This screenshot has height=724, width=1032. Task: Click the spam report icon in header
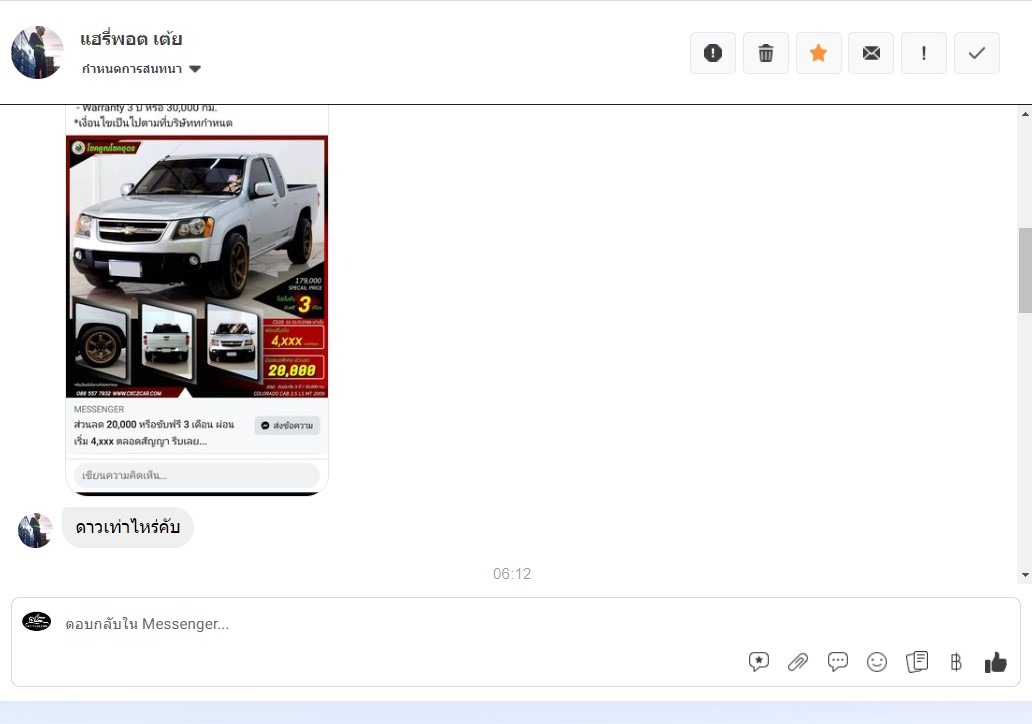coord(713,53)
